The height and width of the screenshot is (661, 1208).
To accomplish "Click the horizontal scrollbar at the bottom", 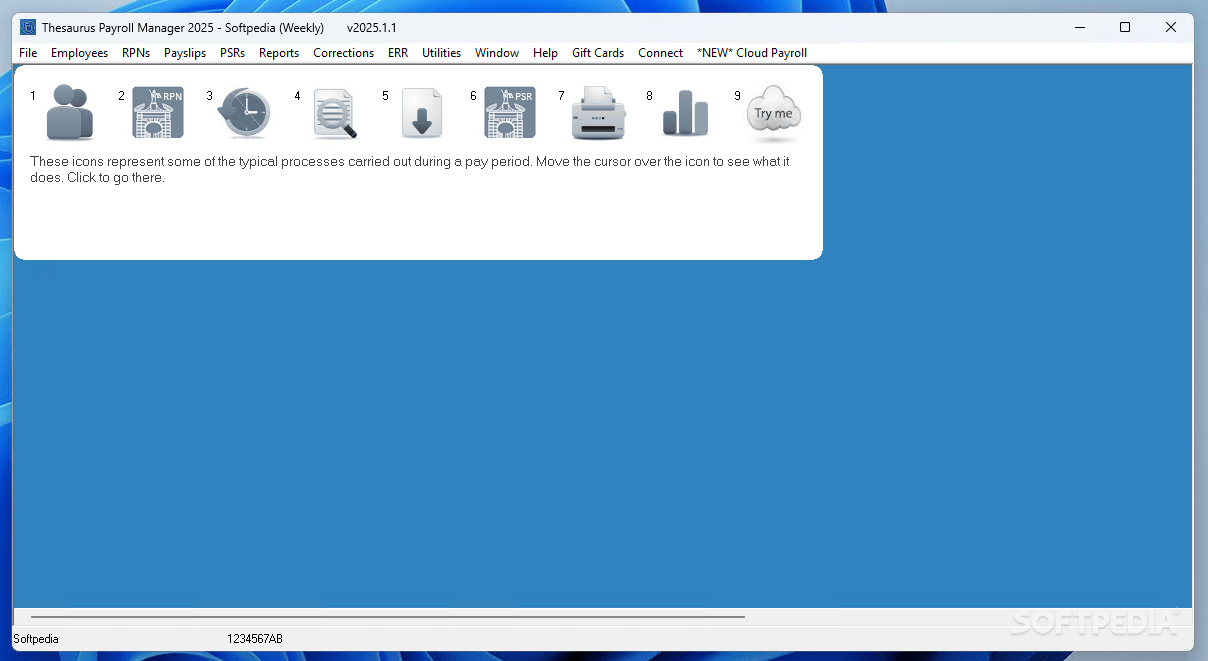I will pos(390,616).
